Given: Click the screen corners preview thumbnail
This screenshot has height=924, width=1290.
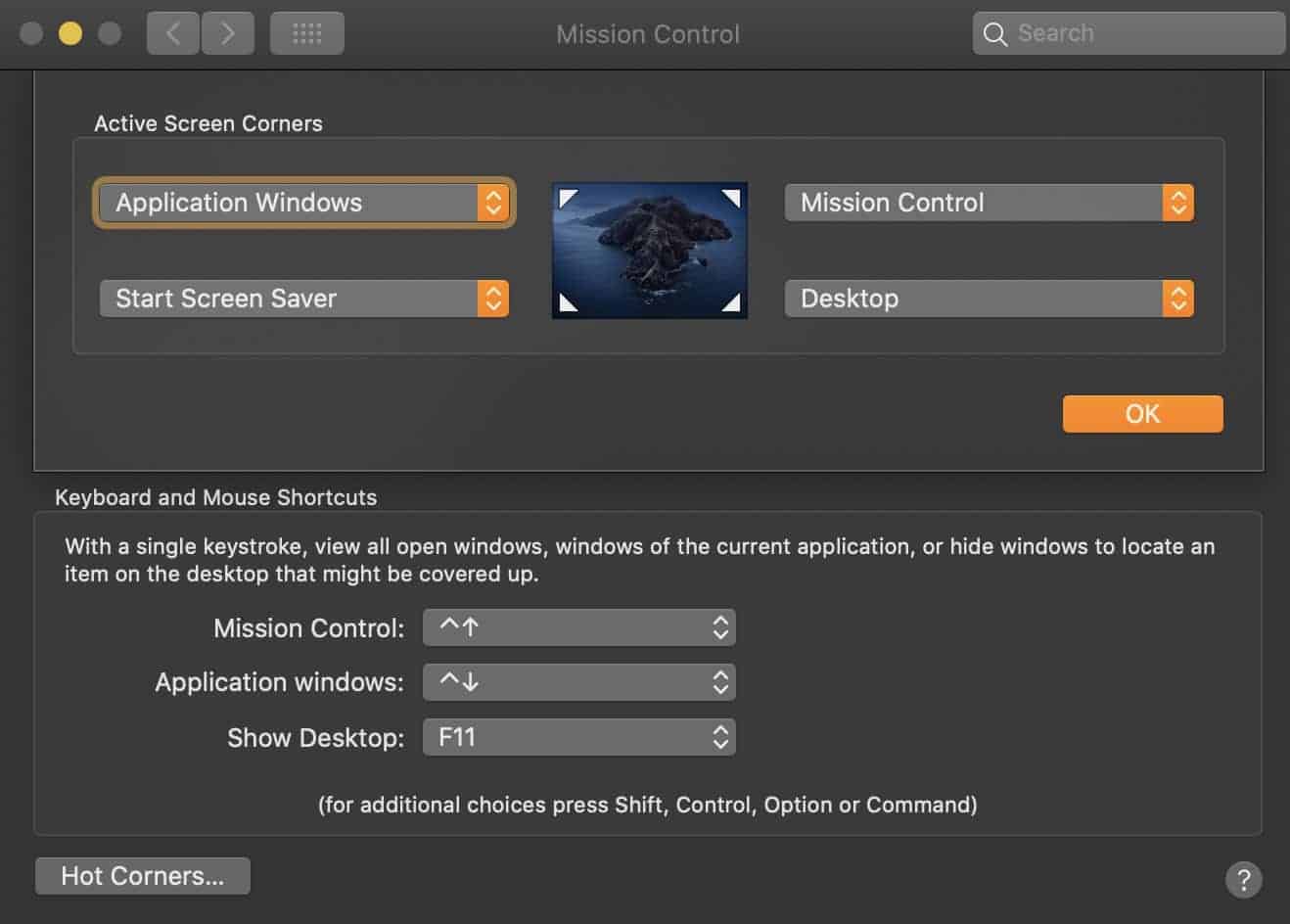Looking at the screenshot, I should click(x=650, y=251).
